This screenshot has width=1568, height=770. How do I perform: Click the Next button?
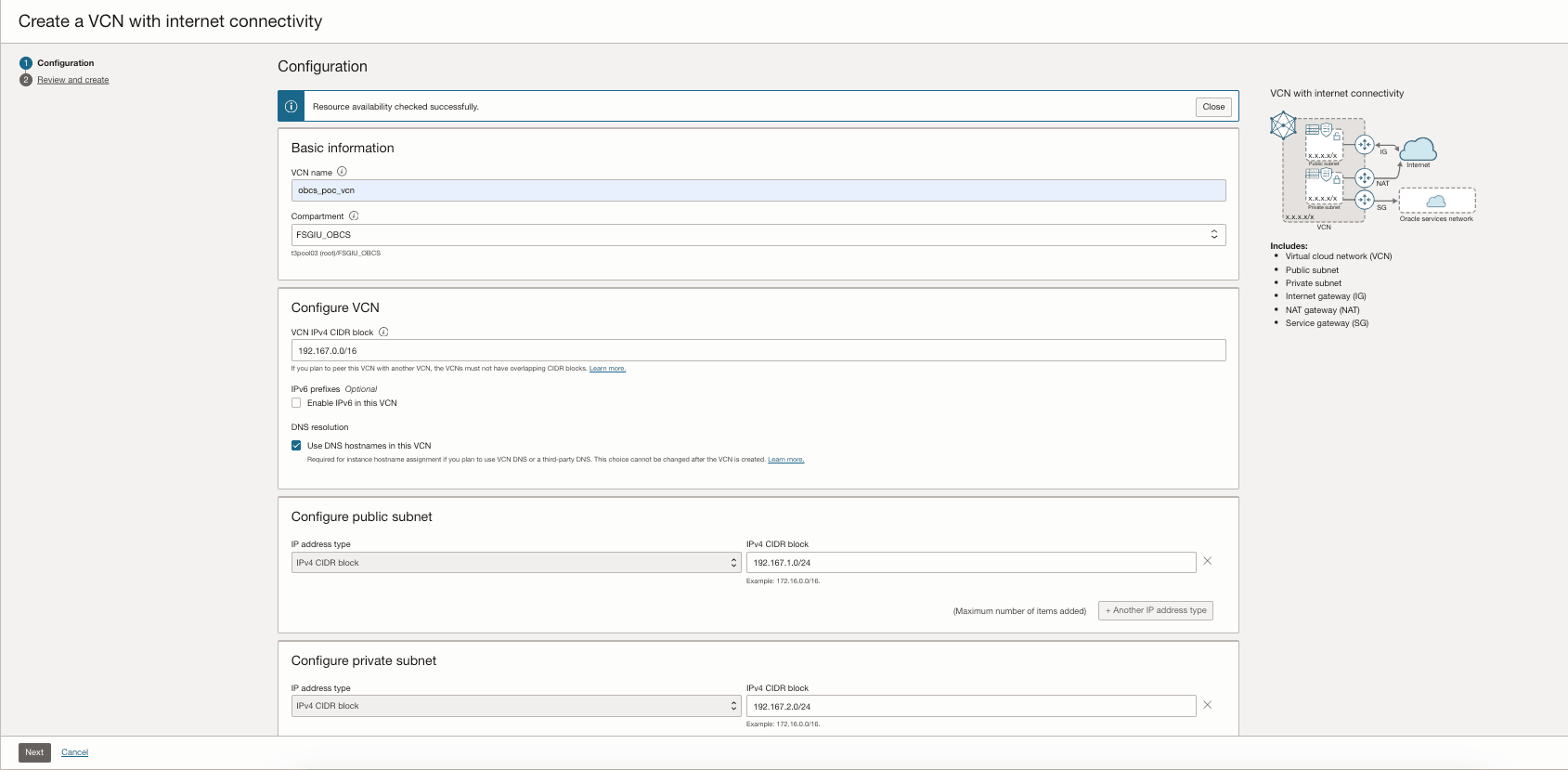click(x=34, y=752)
